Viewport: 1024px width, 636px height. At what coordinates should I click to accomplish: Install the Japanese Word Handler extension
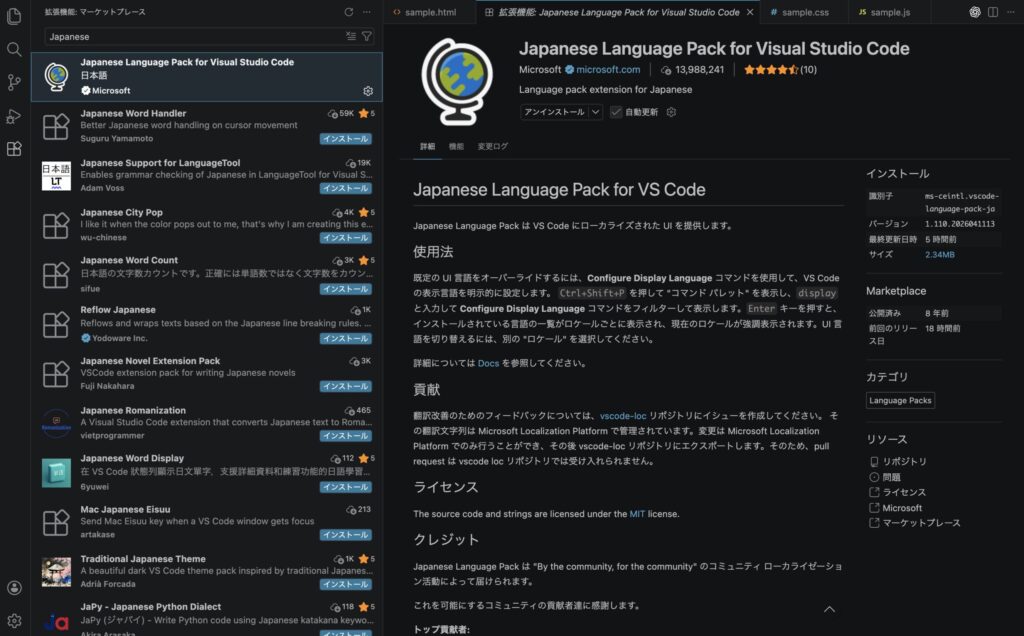(x=345, y=139)
